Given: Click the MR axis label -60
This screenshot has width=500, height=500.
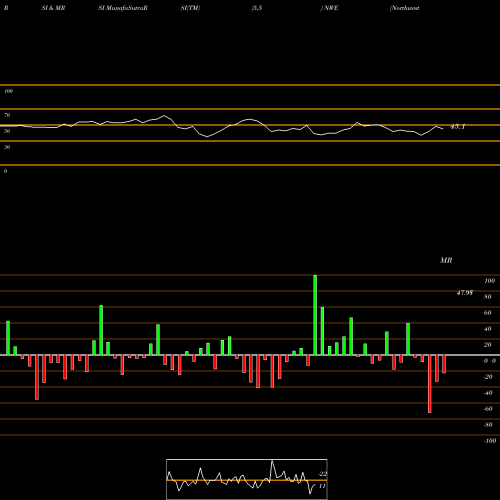Looking at the screenshot, I should point(488,409).
